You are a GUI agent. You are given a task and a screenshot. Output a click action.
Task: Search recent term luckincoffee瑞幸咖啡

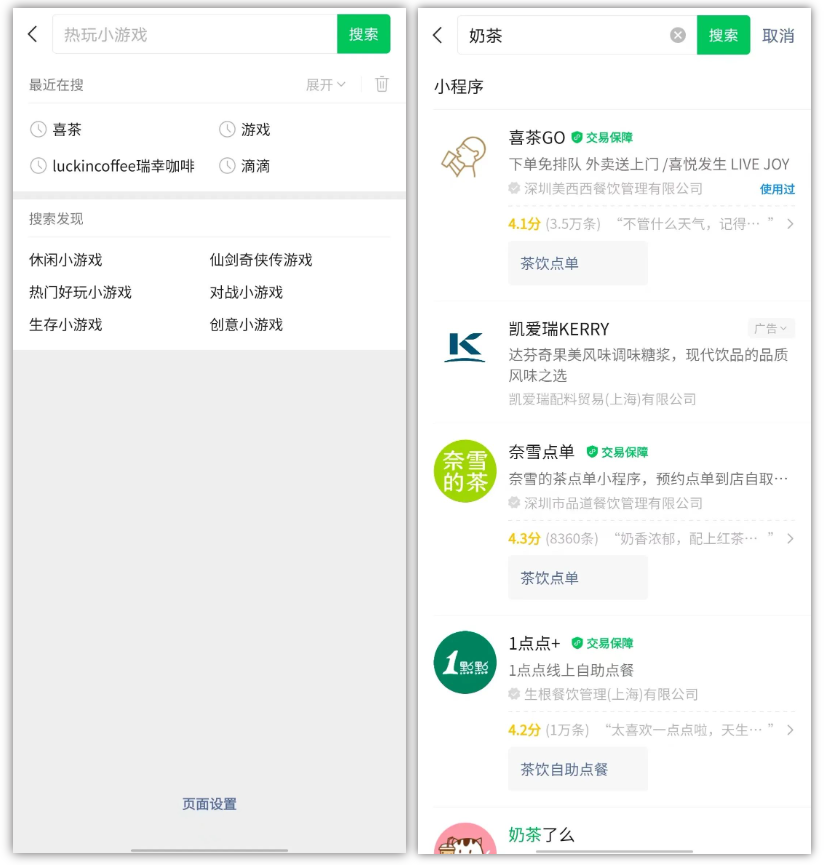(123, 165)
